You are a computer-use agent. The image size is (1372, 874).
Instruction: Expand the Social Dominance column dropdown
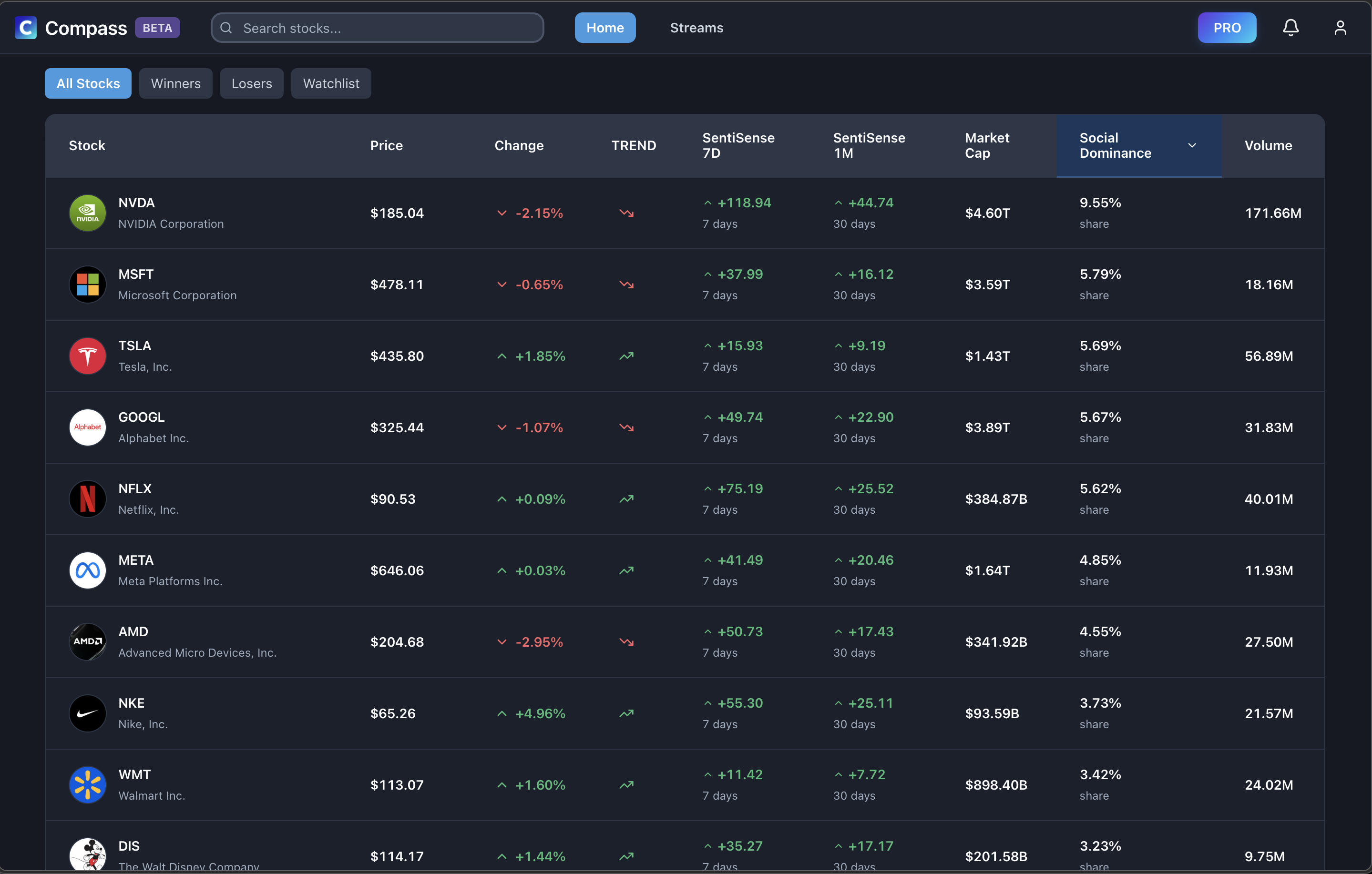click(x=1192, y=145)
